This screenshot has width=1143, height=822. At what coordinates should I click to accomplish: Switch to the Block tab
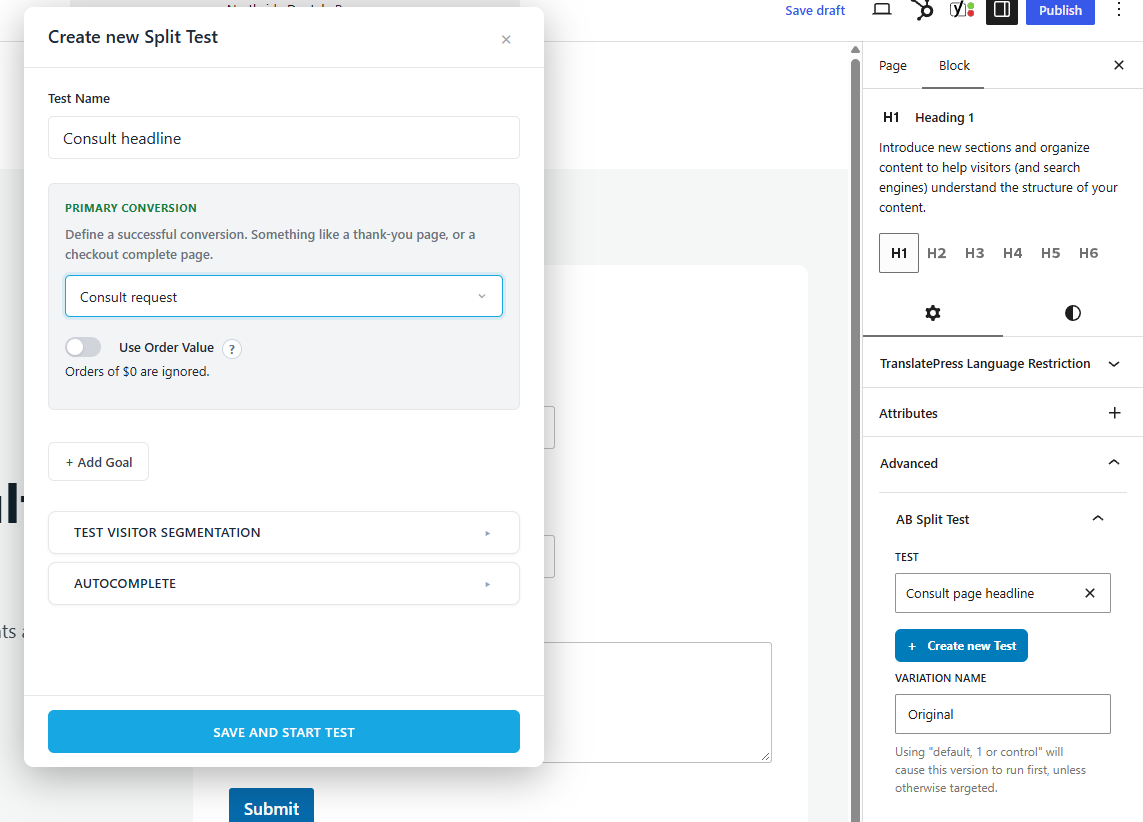pyautogui.click(x=953, y=66)
